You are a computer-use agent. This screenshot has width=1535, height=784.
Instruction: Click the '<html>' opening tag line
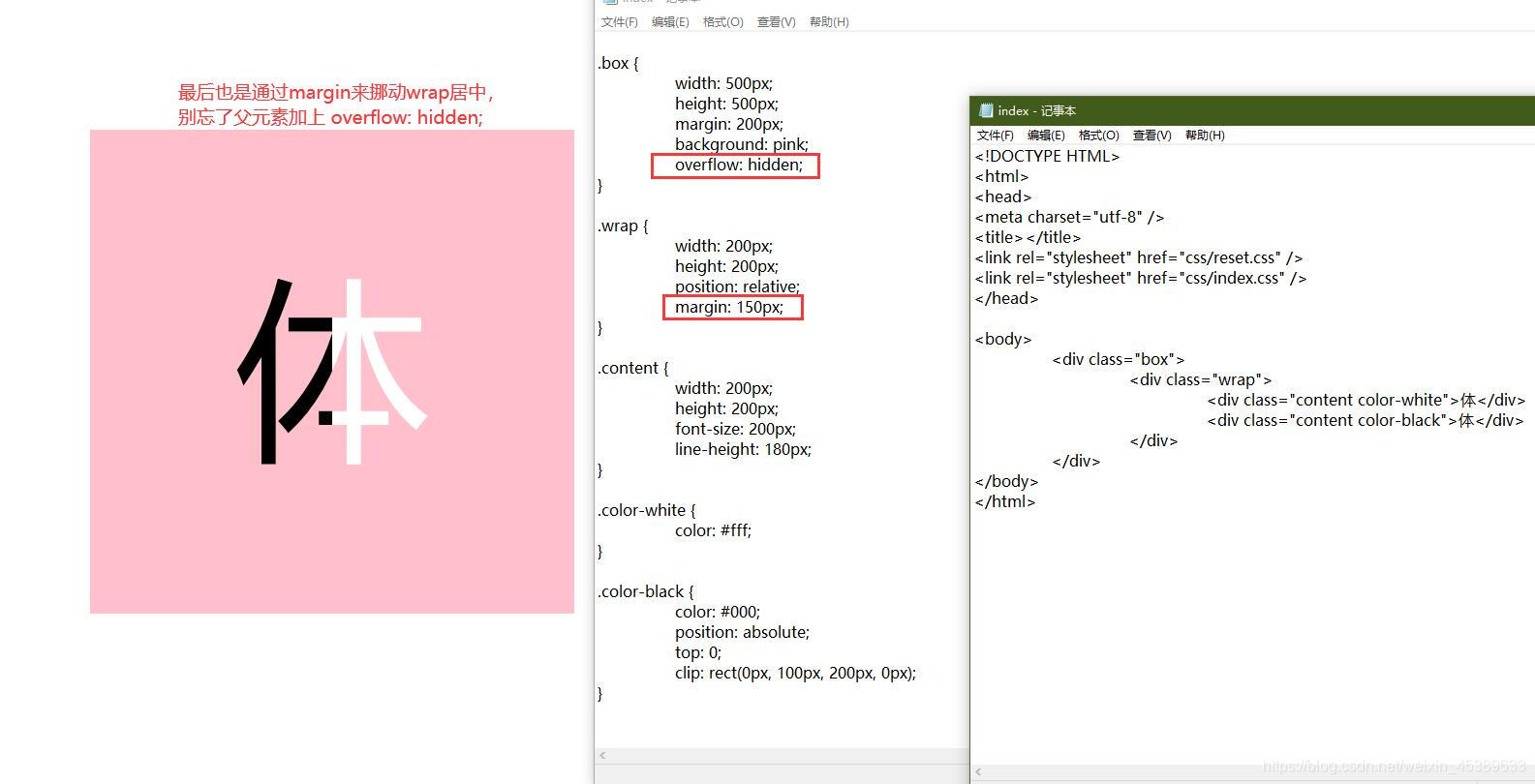[1002, 177]
